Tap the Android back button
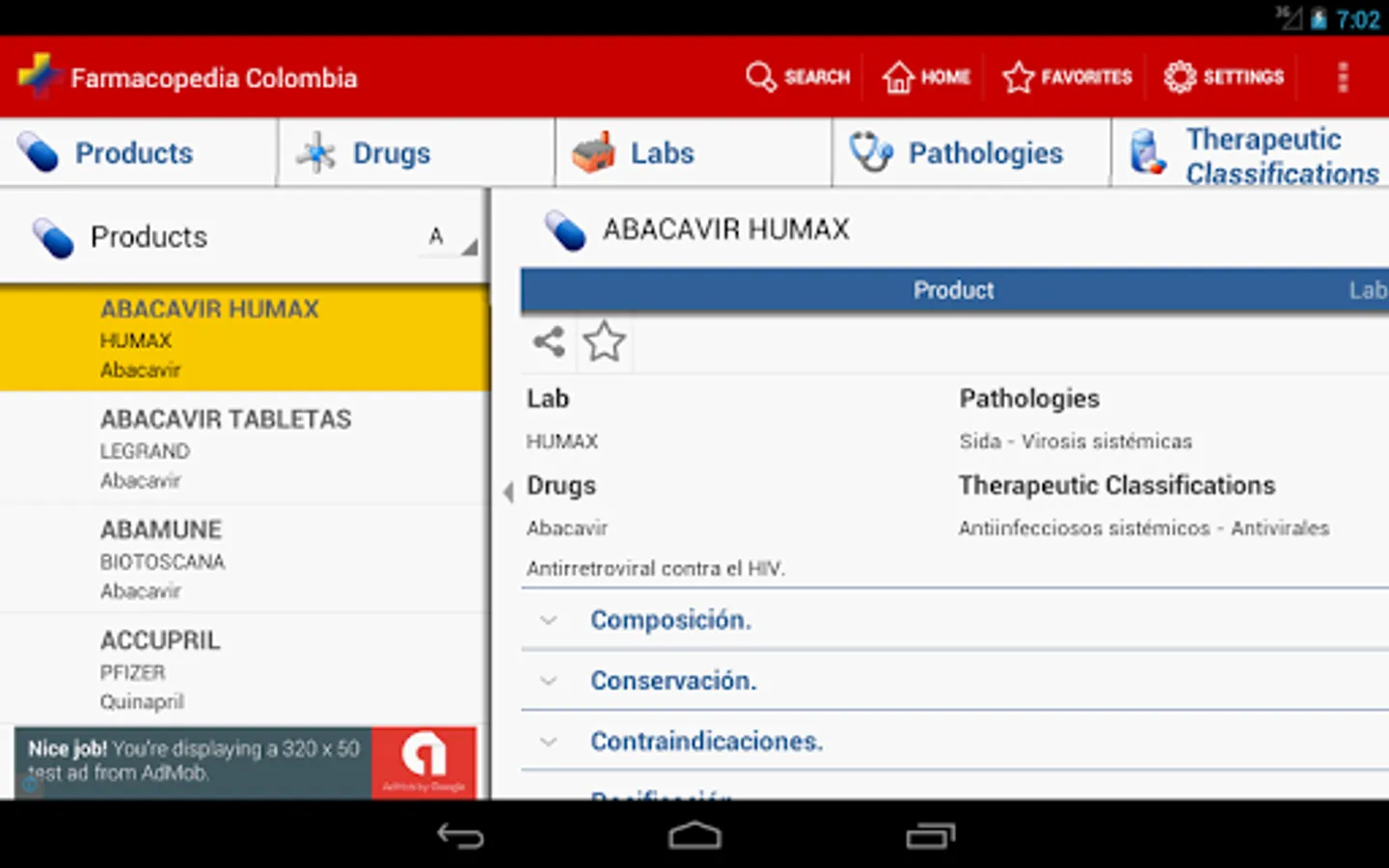Screen dimensions: 1389x868 461,835
